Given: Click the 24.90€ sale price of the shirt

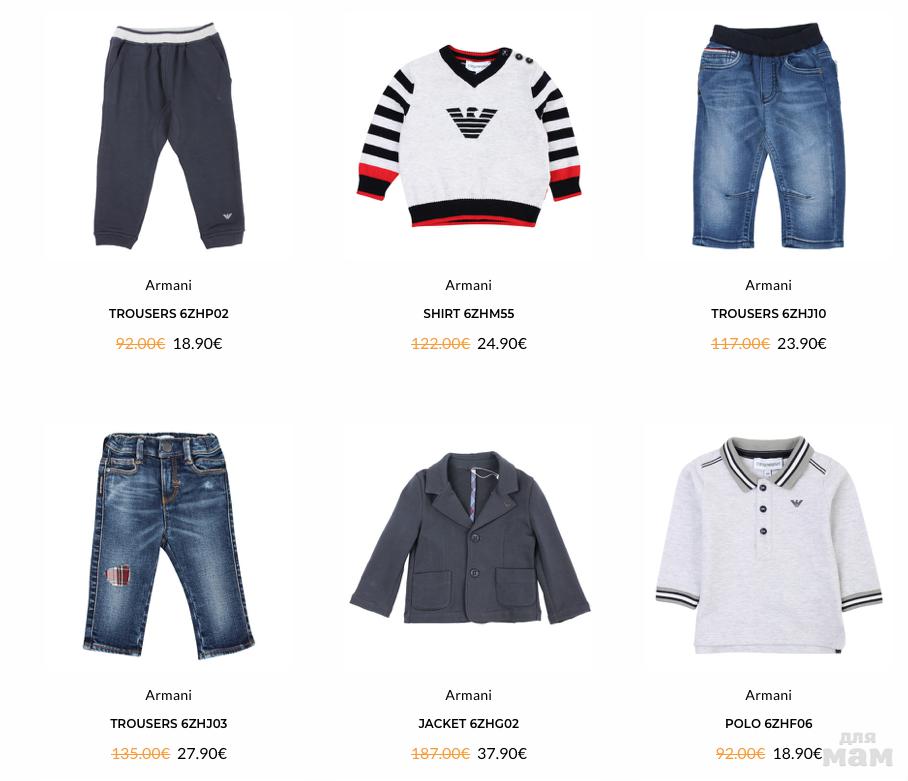Looking at the screenshot, I should pos(502,344).
